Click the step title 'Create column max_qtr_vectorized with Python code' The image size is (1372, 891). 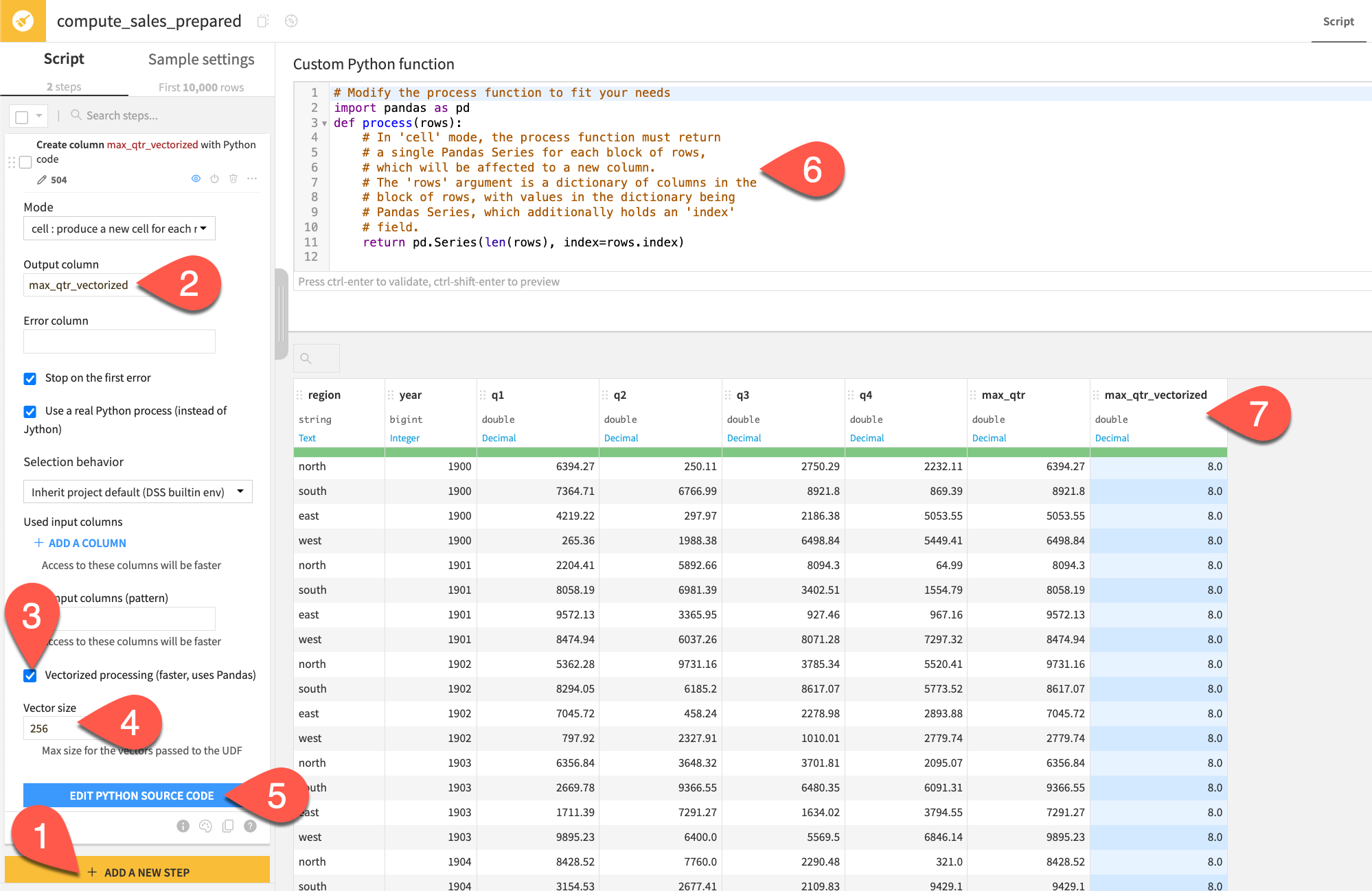pos(146,152)
